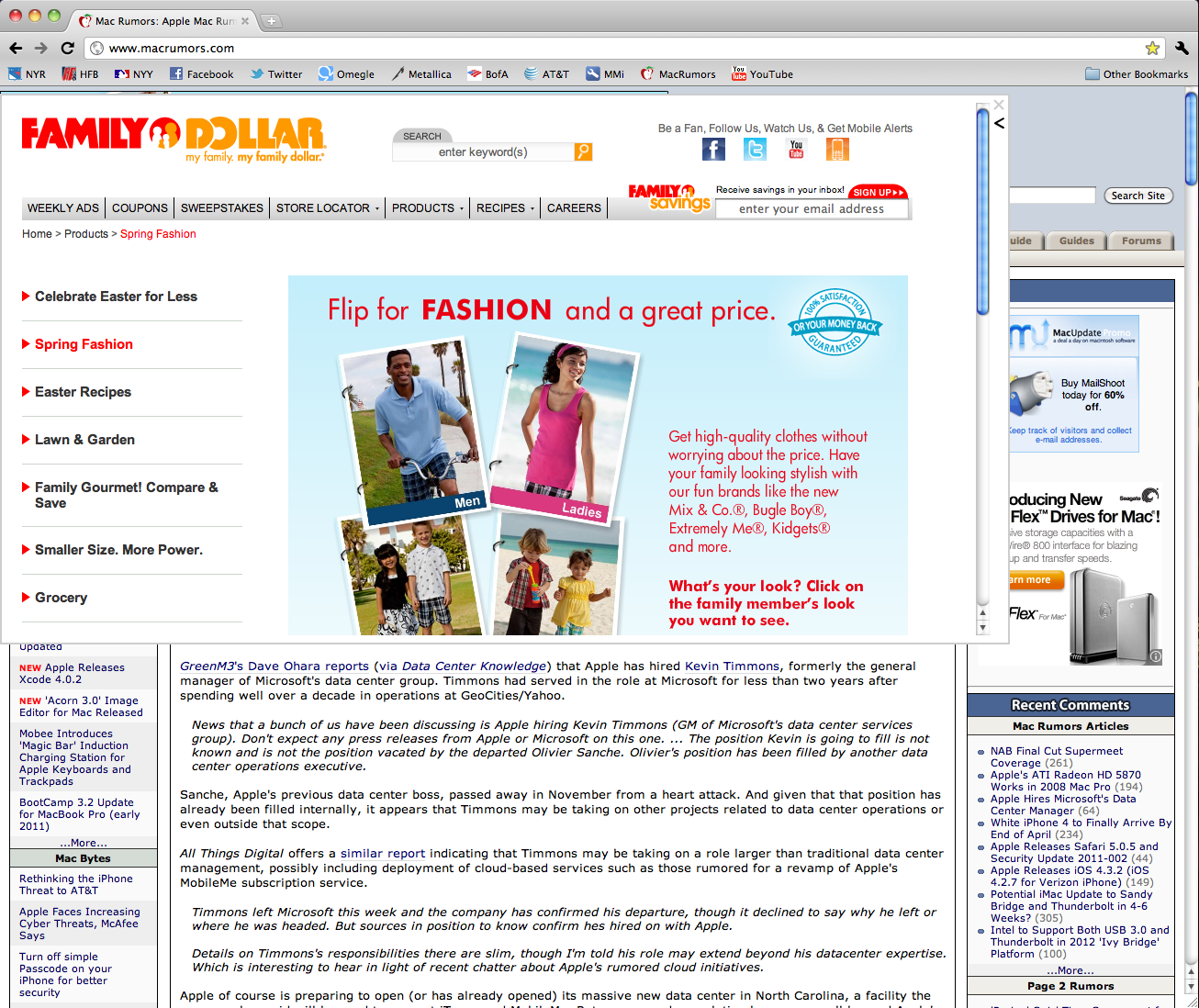1199x1008 pixels.
Task: Expand the STORE LOCATOR dropdown
Action: (x=328, y=208)
